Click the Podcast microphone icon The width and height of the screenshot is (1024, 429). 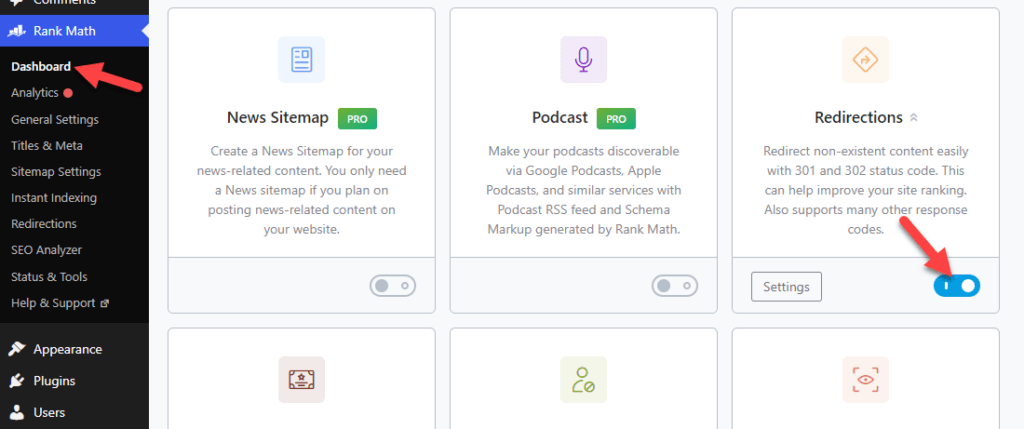[x=583, y=59]
